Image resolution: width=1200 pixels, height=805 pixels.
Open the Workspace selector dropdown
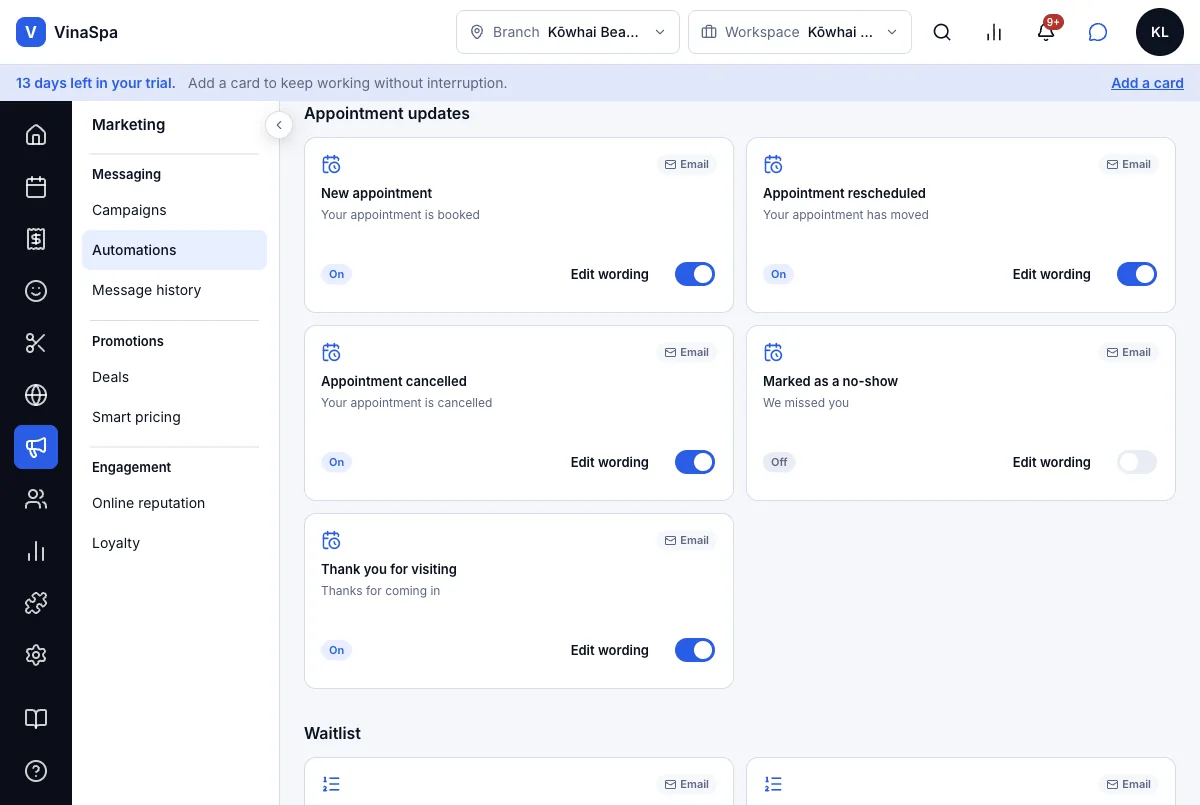point(800,32)
